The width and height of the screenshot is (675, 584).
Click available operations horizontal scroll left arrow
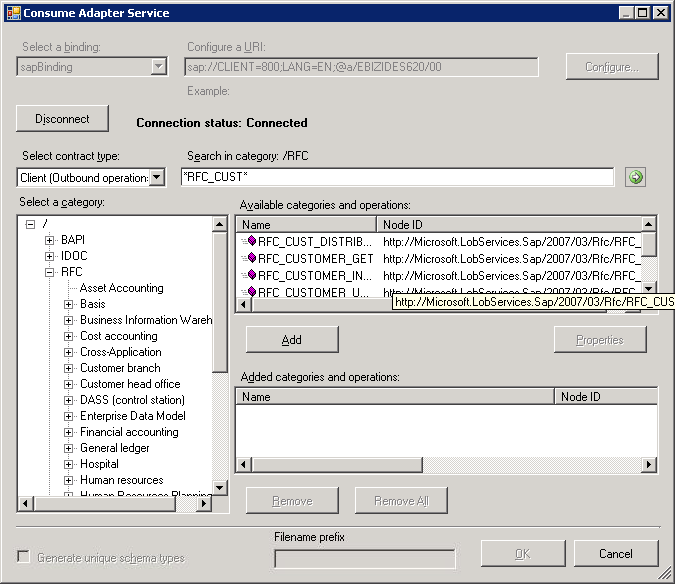(x=244, y=304)
